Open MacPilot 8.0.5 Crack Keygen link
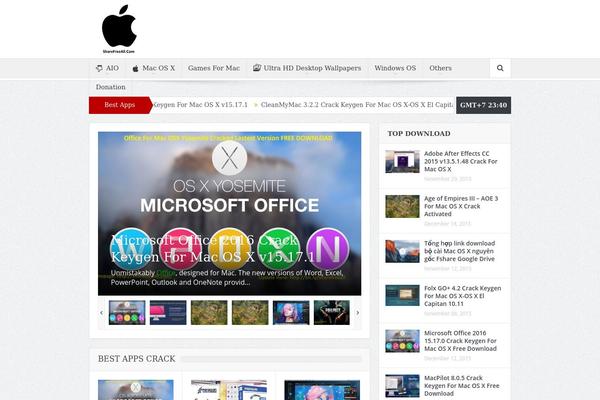This screenshot has height=400, width=600. click(461, 385)
